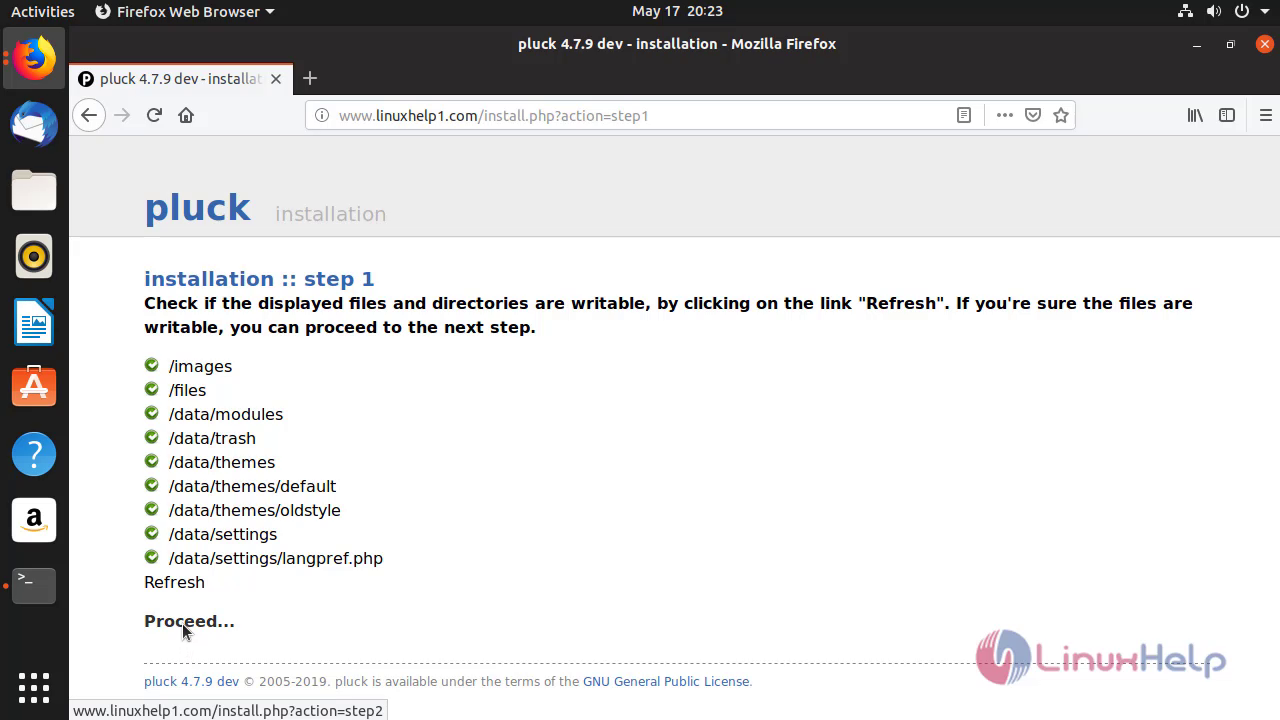The width and height of the screenshot is (1280, 720).
Task: Open the Firefox hamburger menu
Action: [1266, 115]
